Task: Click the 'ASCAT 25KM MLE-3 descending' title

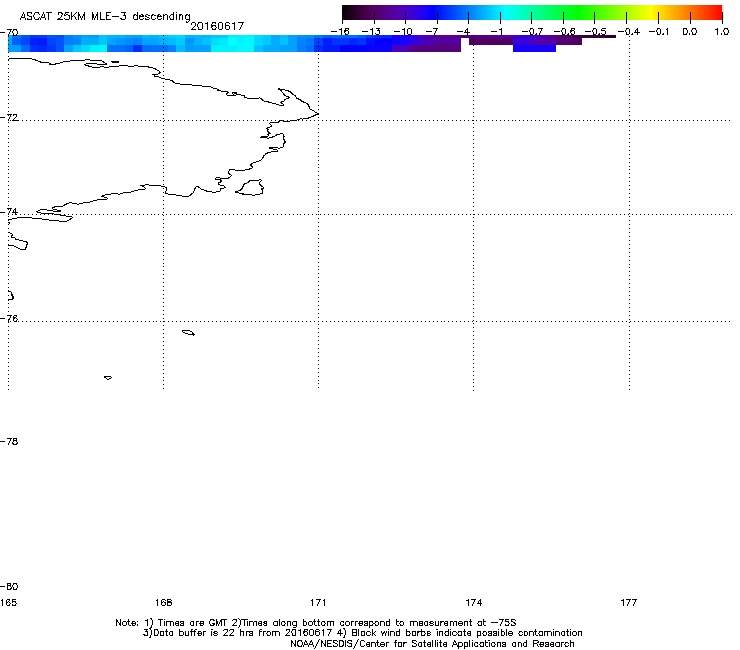Action: (x=105, y=17)
